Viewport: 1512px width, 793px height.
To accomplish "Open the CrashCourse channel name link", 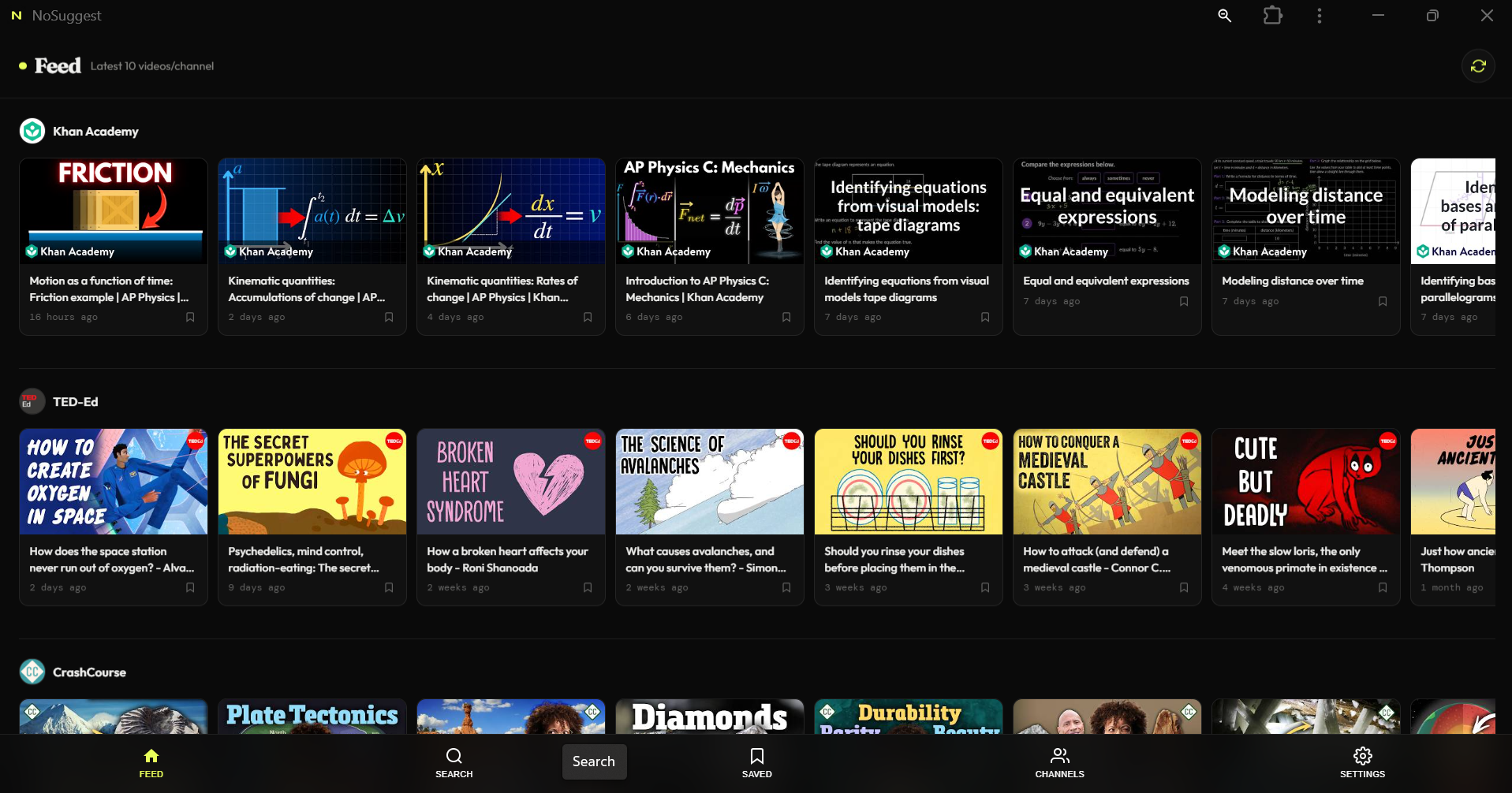I will [89, 672].
